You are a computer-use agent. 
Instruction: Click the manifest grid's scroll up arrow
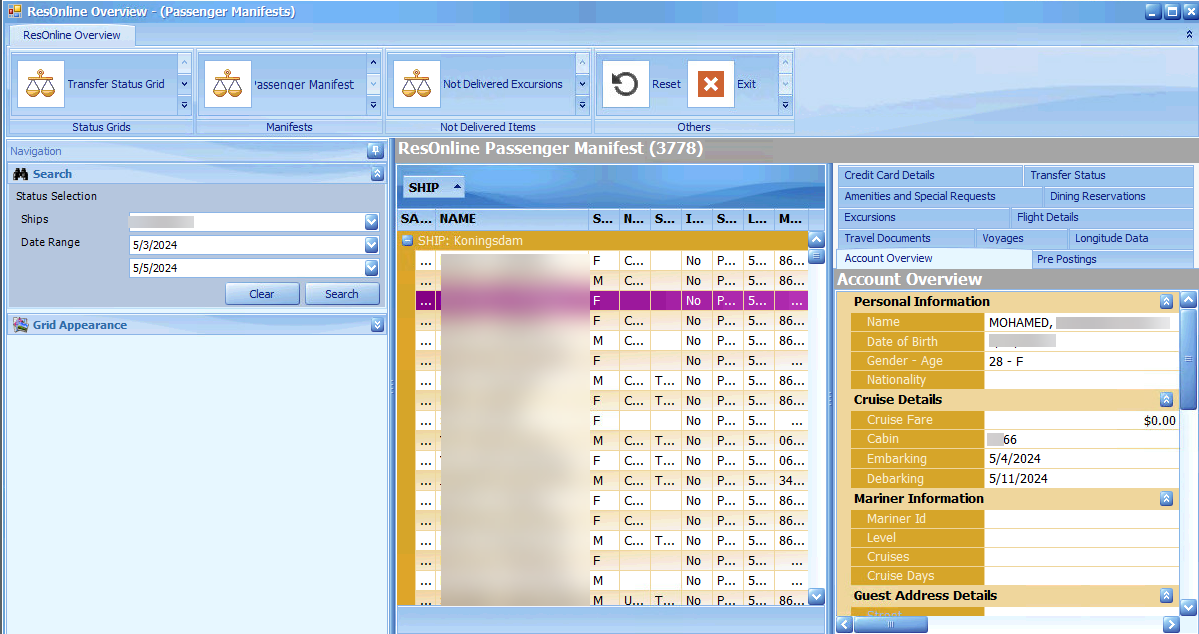tap(816, 239)
